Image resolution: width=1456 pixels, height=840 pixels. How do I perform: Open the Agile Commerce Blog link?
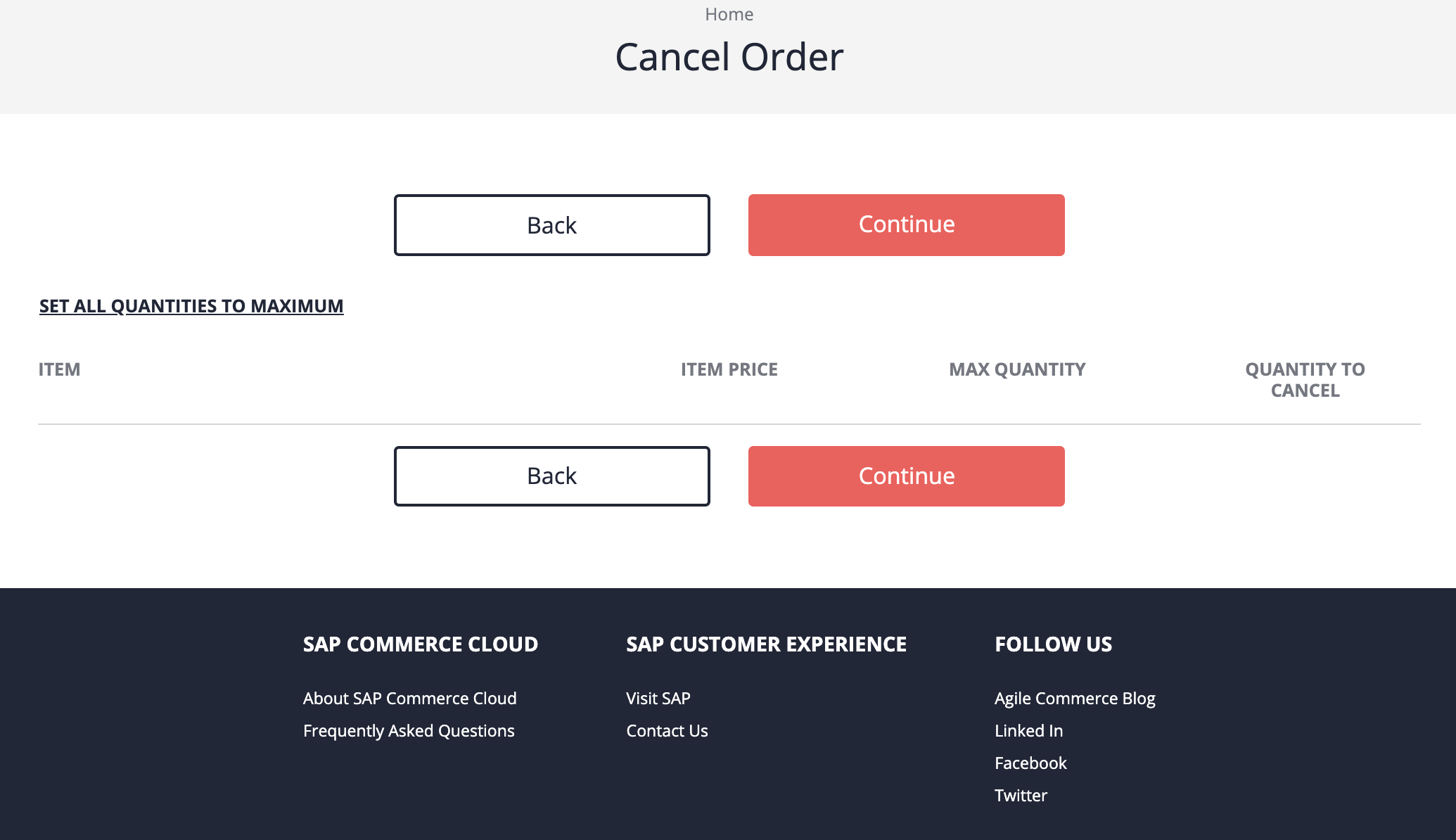click(x=1074, y=698)
